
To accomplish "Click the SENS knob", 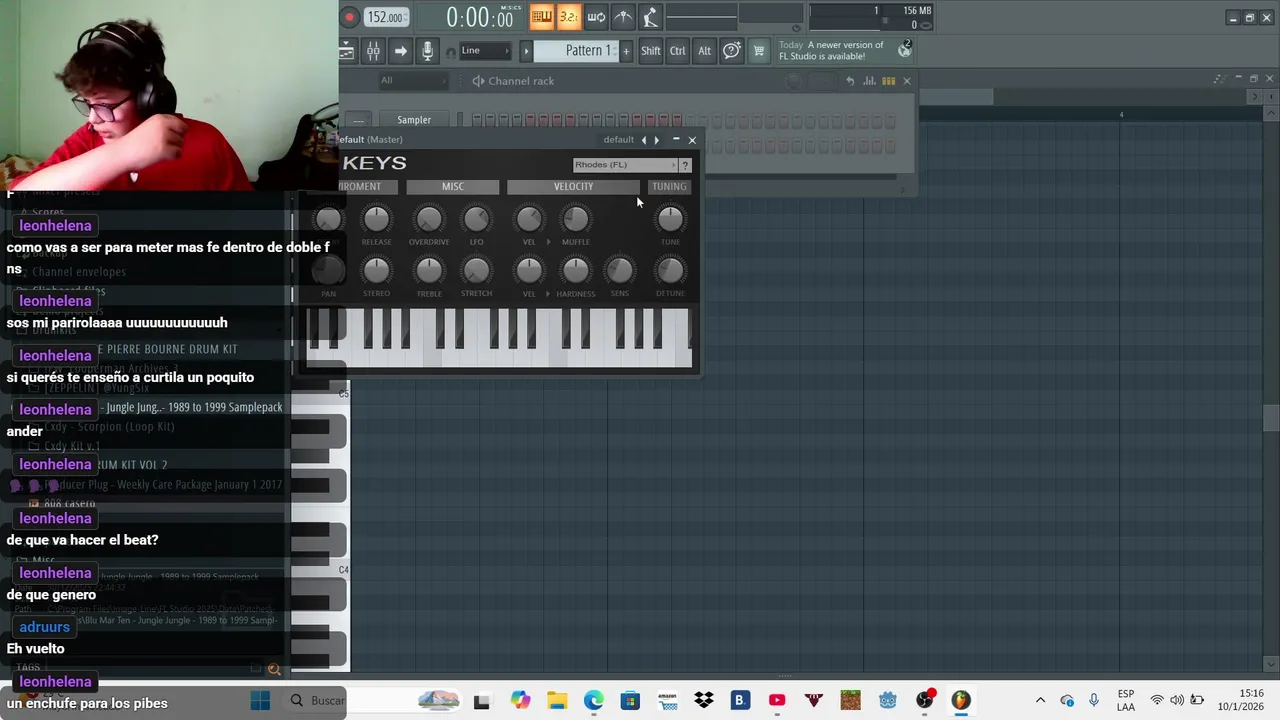I will click(619, 270).
